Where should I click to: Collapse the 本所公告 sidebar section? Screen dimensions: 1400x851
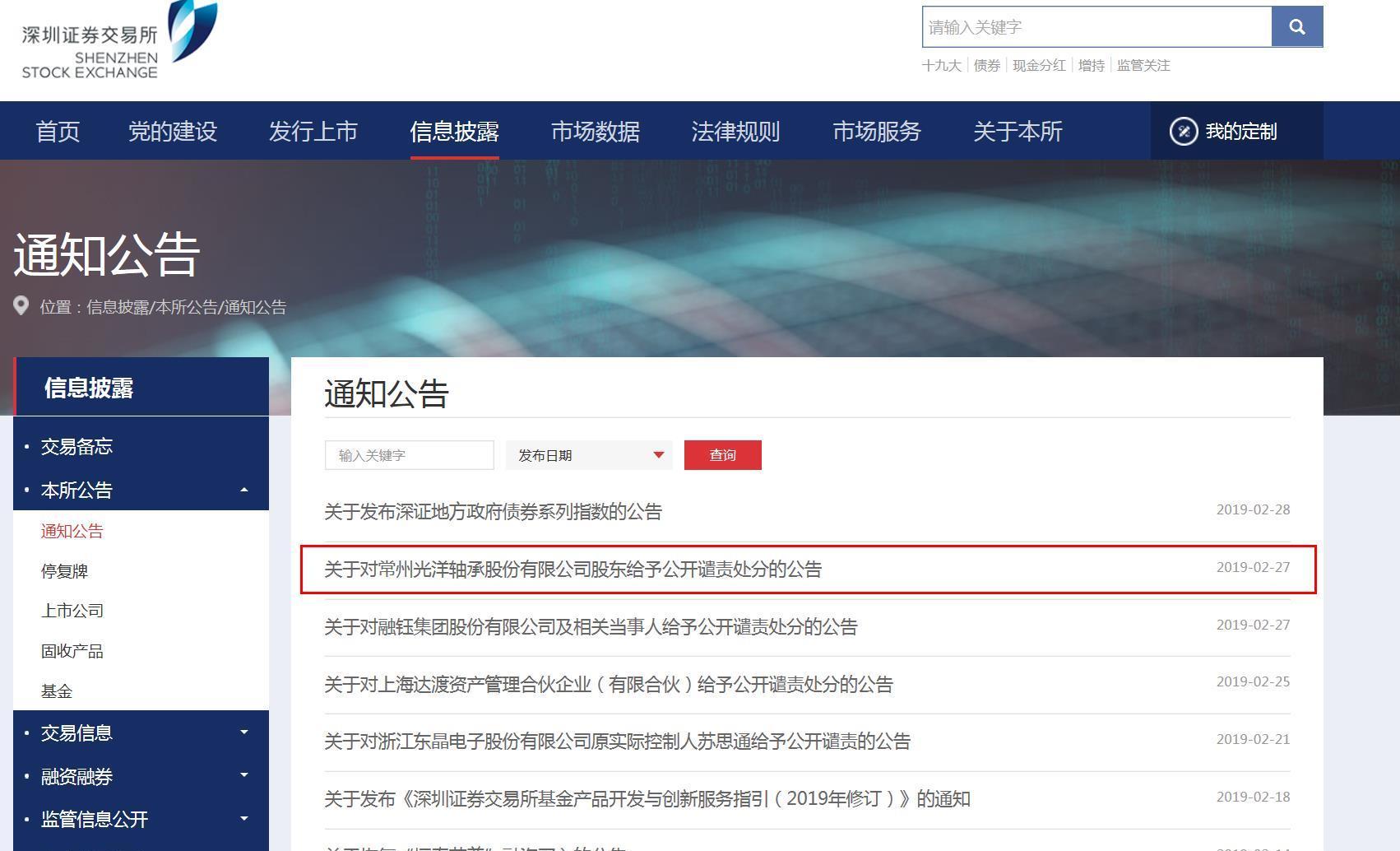pos(141,490)
